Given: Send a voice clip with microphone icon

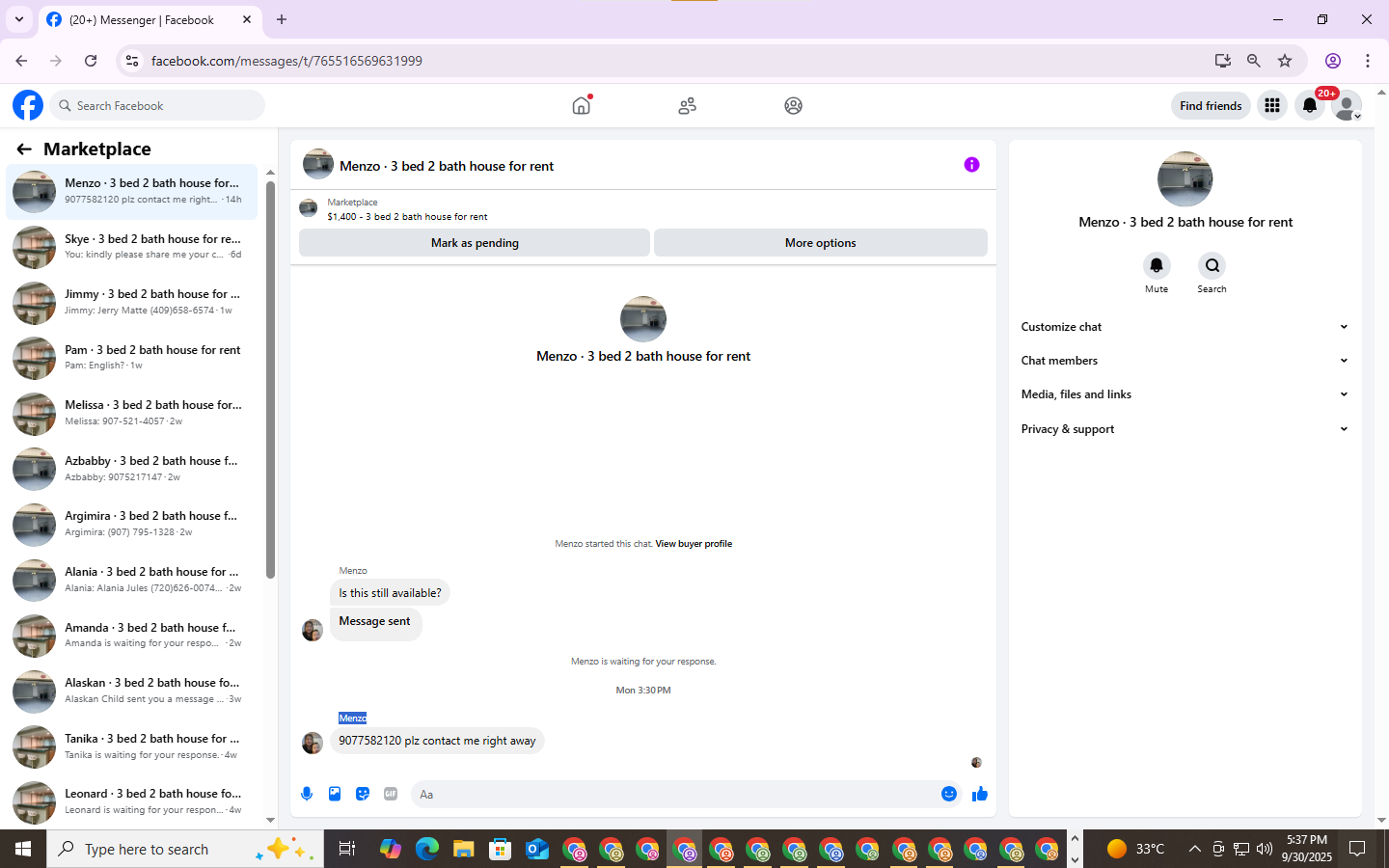Looking at the screenshot, I should tap(307, 794).
